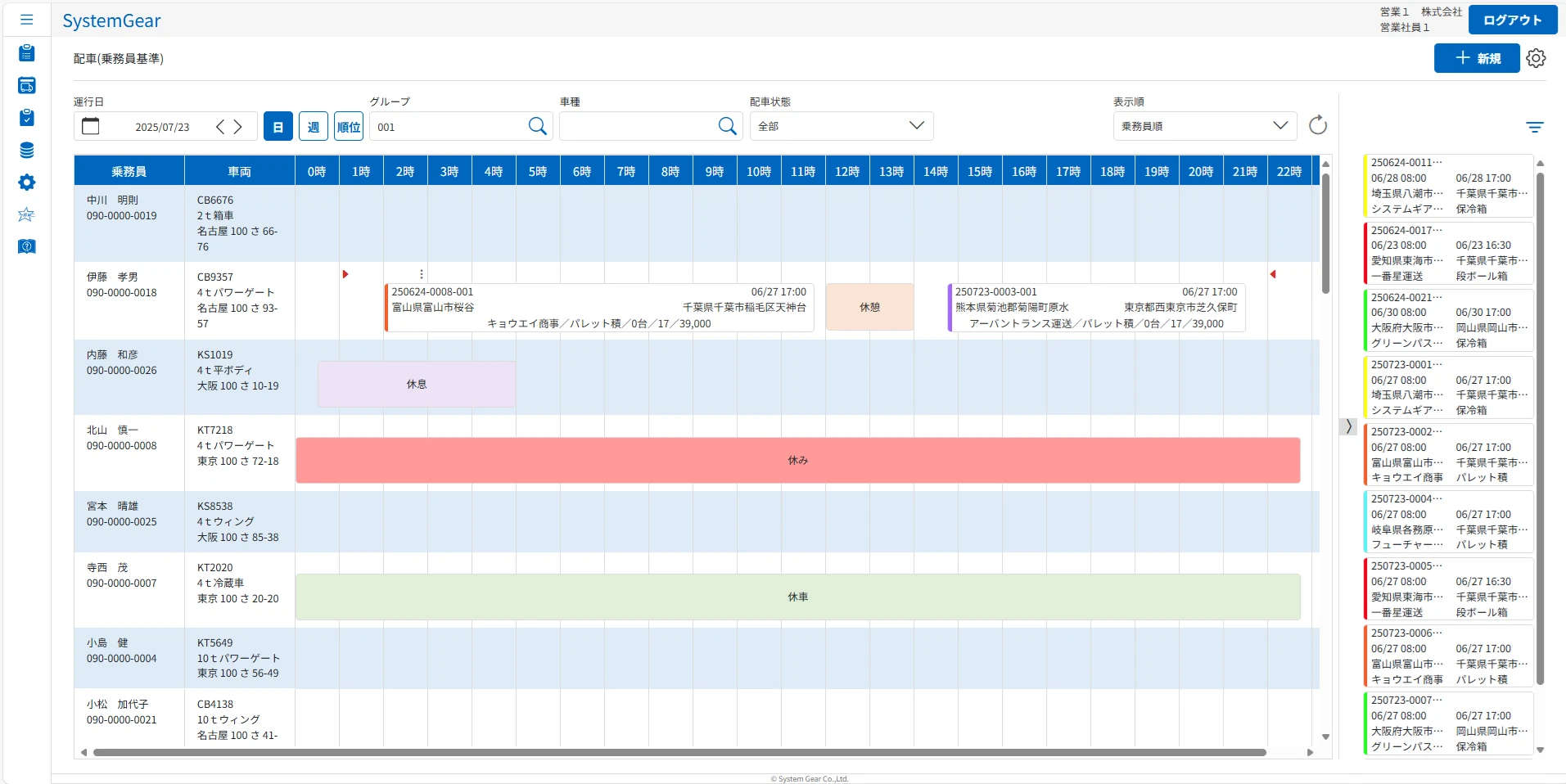Open the calendar date picker icon
Viewport: 1566px width, 784px height.
(x=91, y=126)
